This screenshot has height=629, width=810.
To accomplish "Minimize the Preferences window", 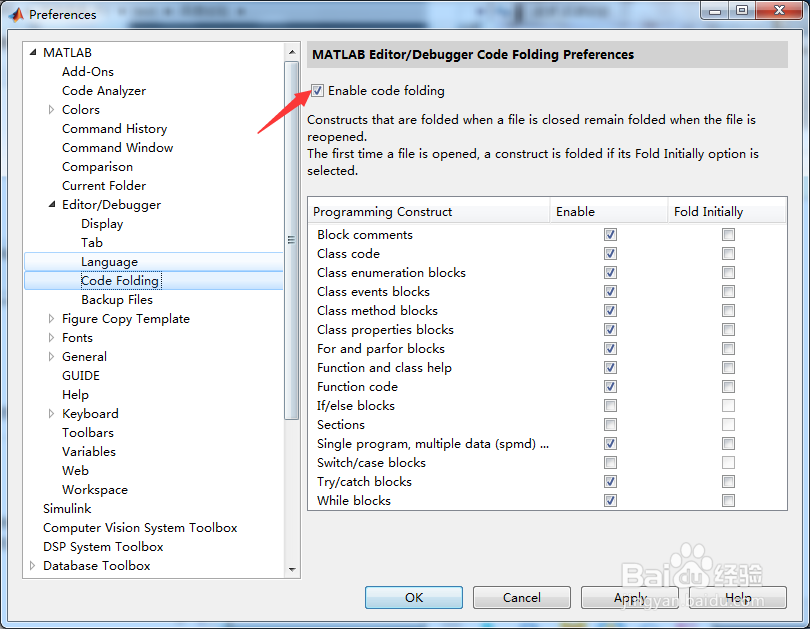I will coord(715,10).
